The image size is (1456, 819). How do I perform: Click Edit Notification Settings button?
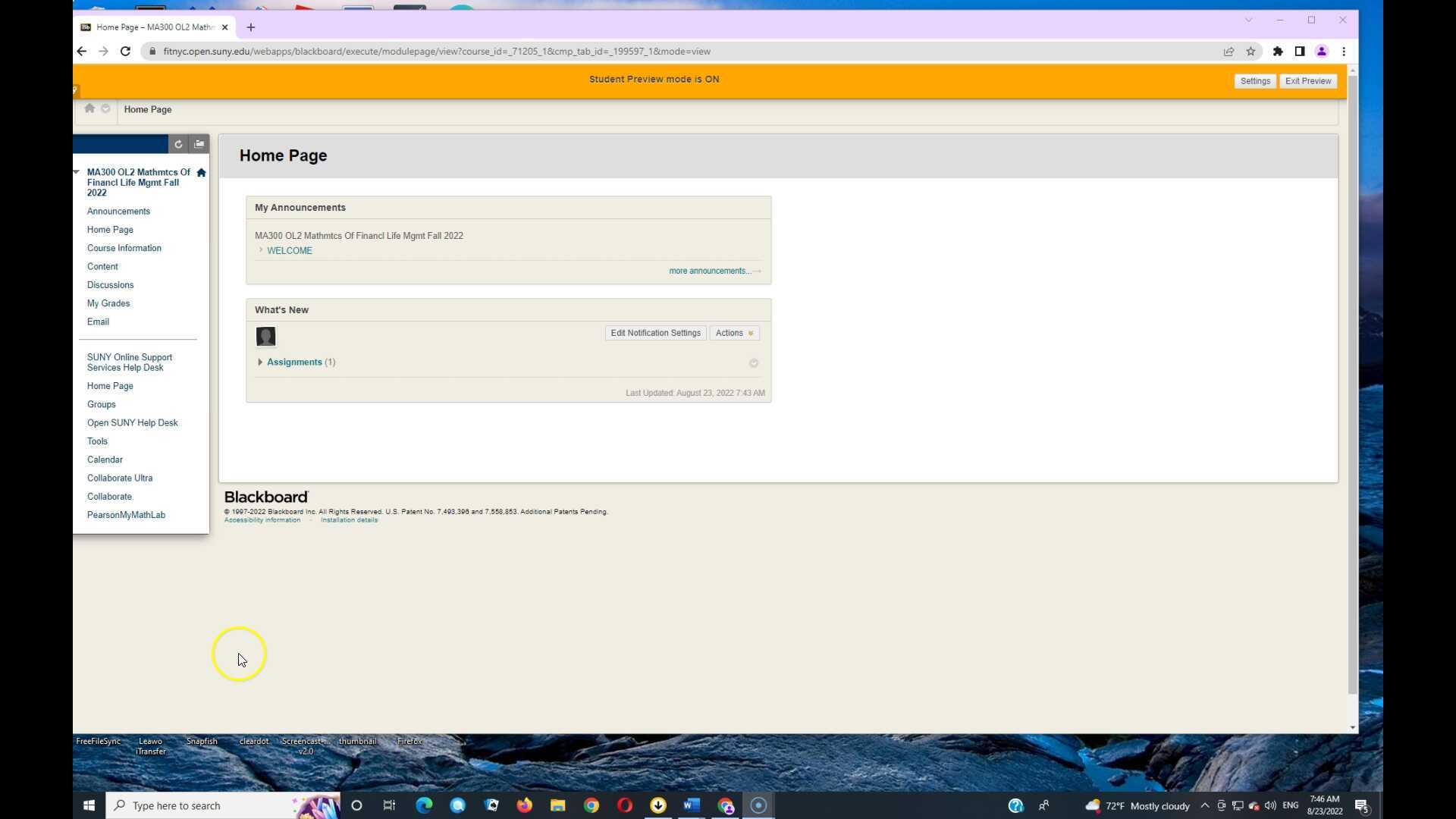pos(655,333)
